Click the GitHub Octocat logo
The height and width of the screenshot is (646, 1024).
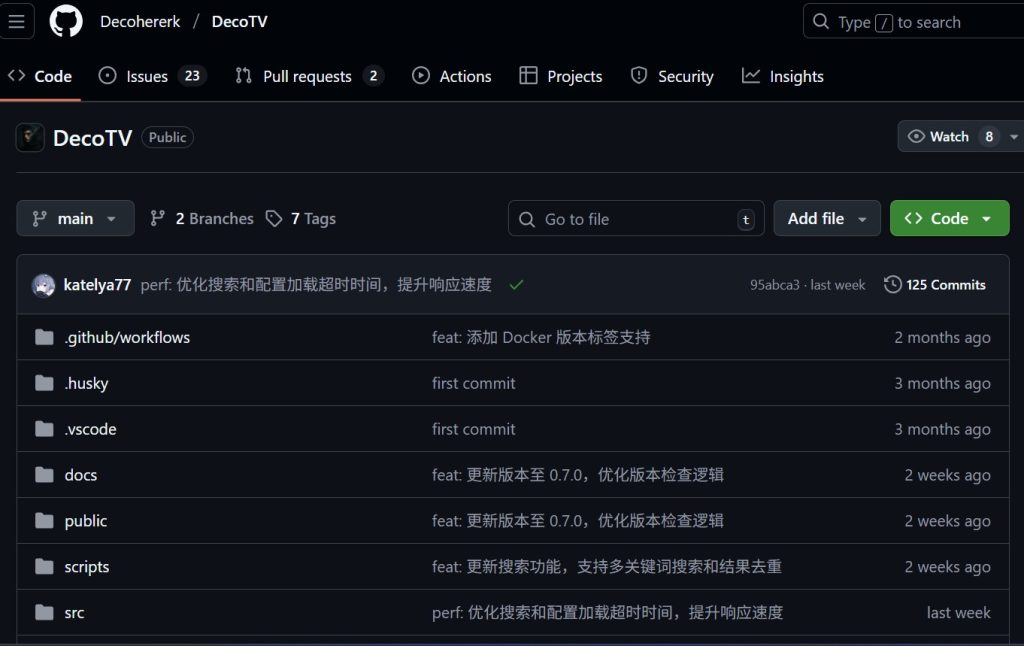pos(66,21)
